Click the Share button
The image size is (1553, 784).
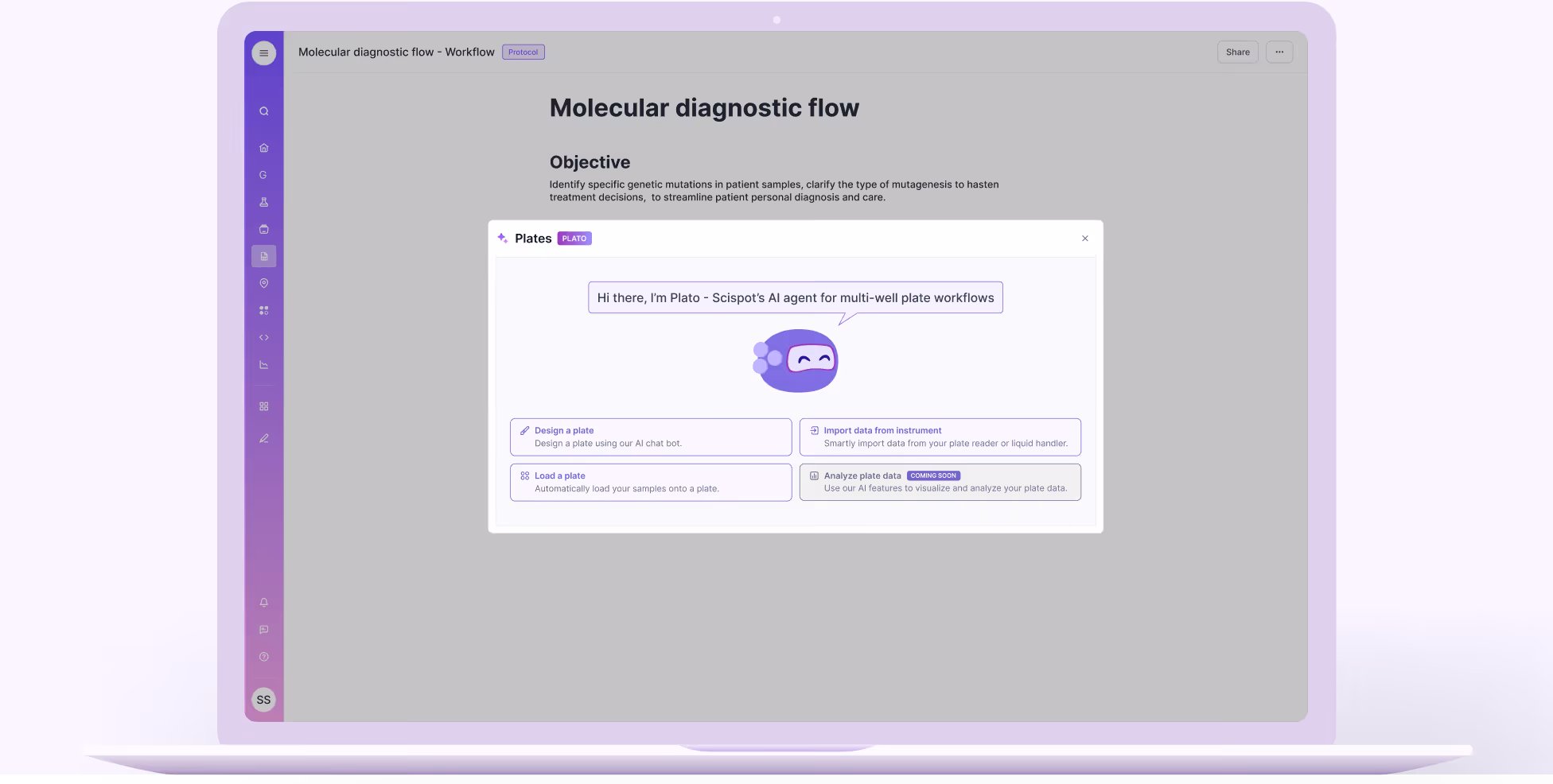click(1237, 52)
